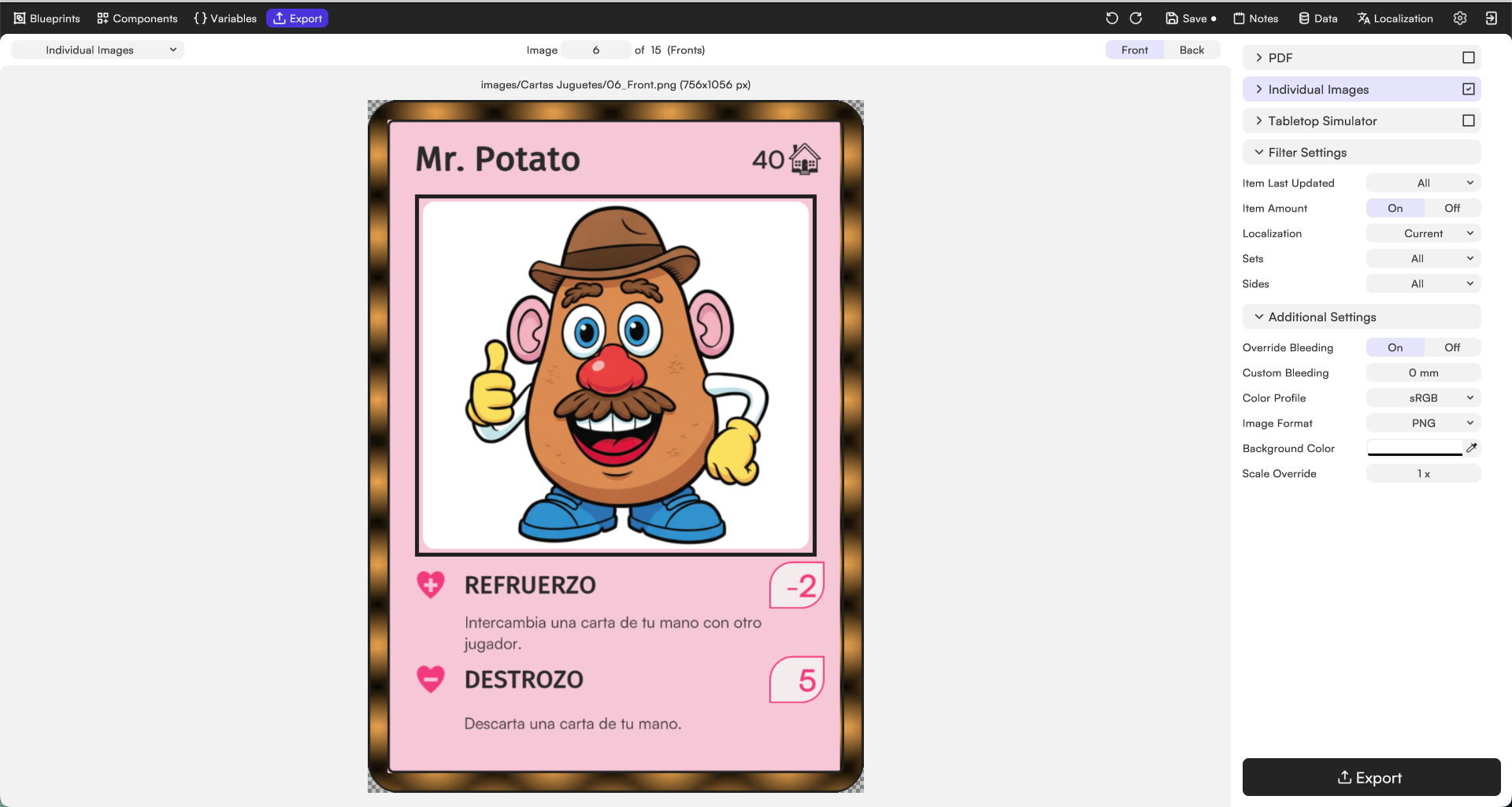
Task: Collapse the Filter Settings section
Action: 1362,152
